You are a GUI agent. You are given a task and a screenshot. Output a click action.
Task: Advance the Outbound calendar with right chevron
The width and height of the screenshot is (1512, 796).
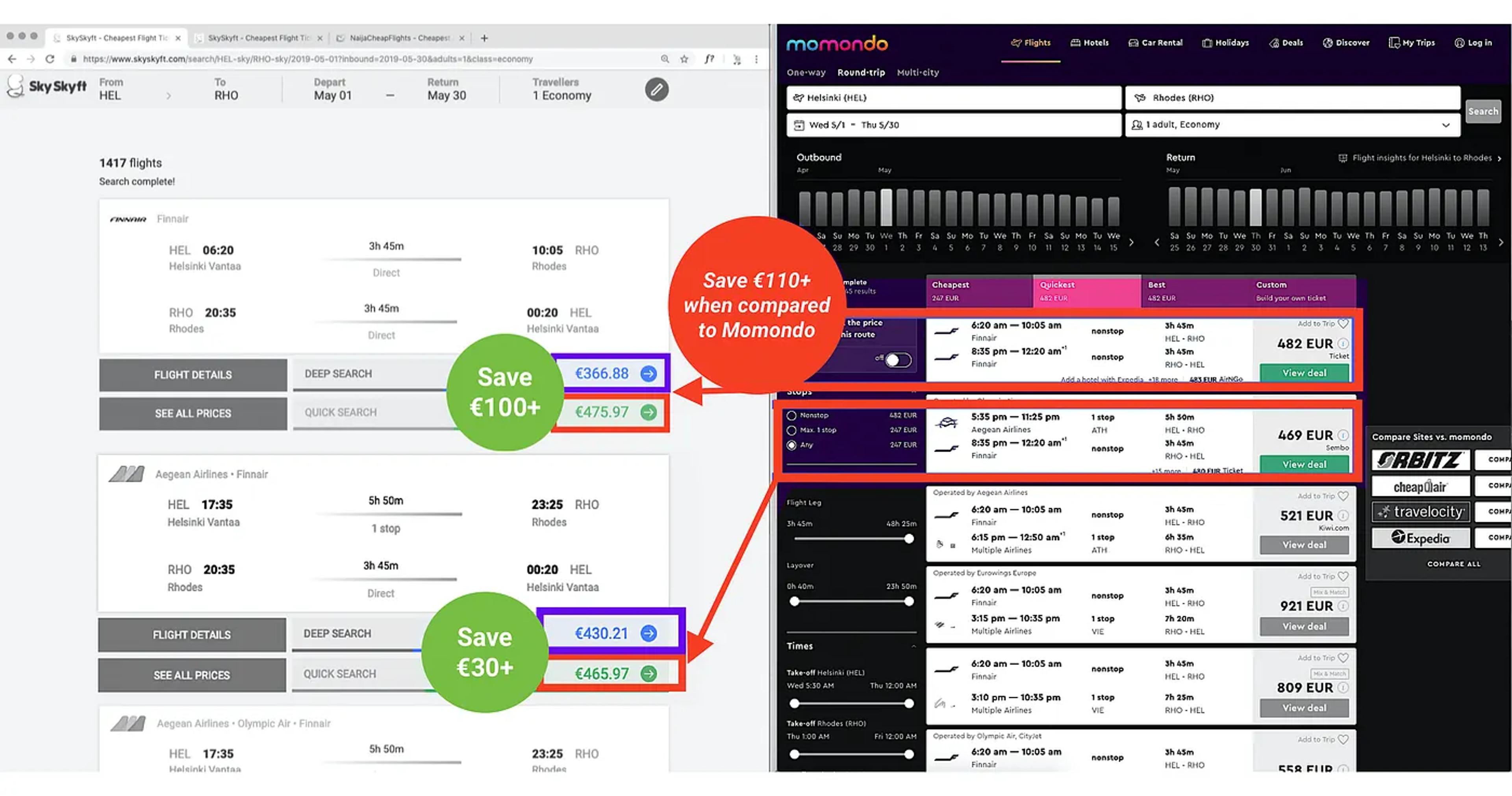click(1131, 242)
